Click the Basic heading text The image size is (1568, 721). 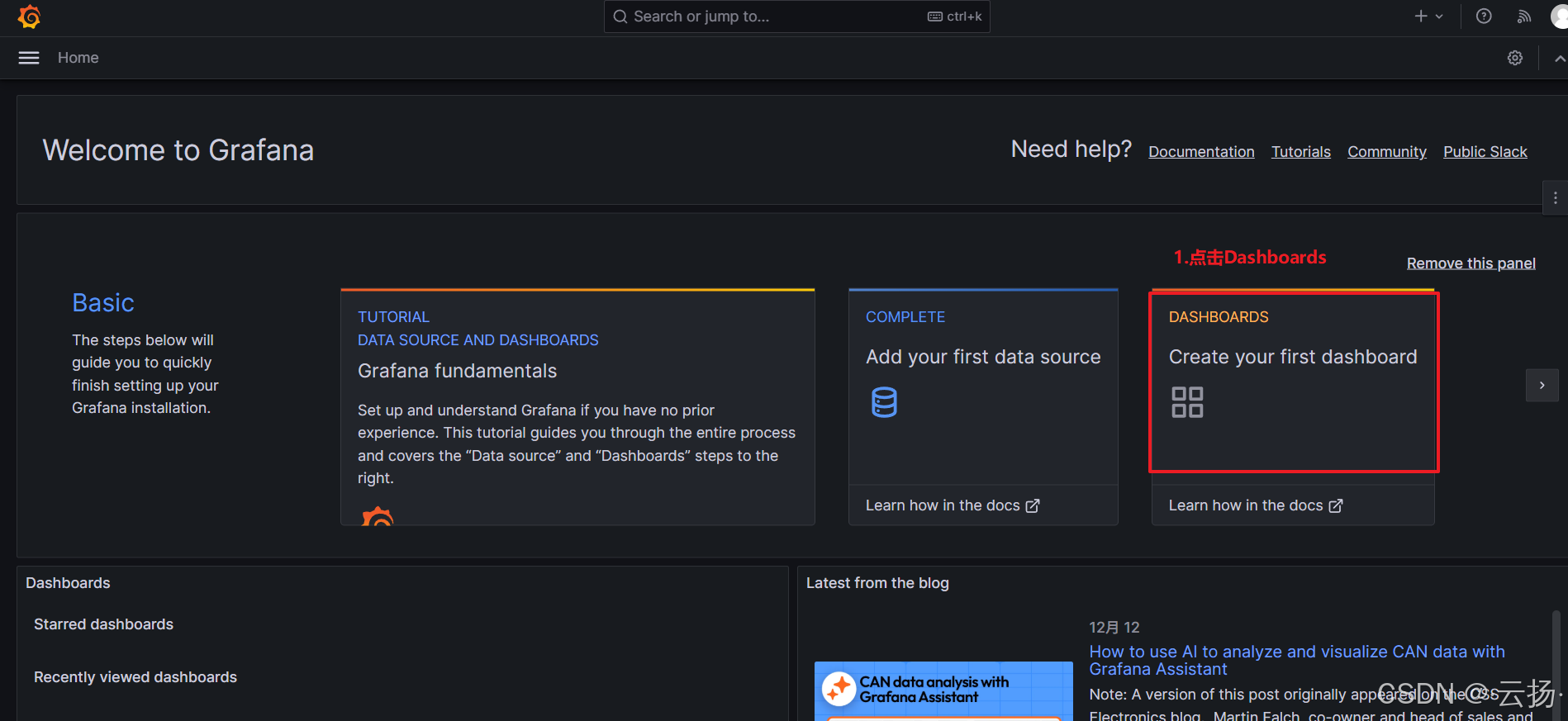coord(103,303)
